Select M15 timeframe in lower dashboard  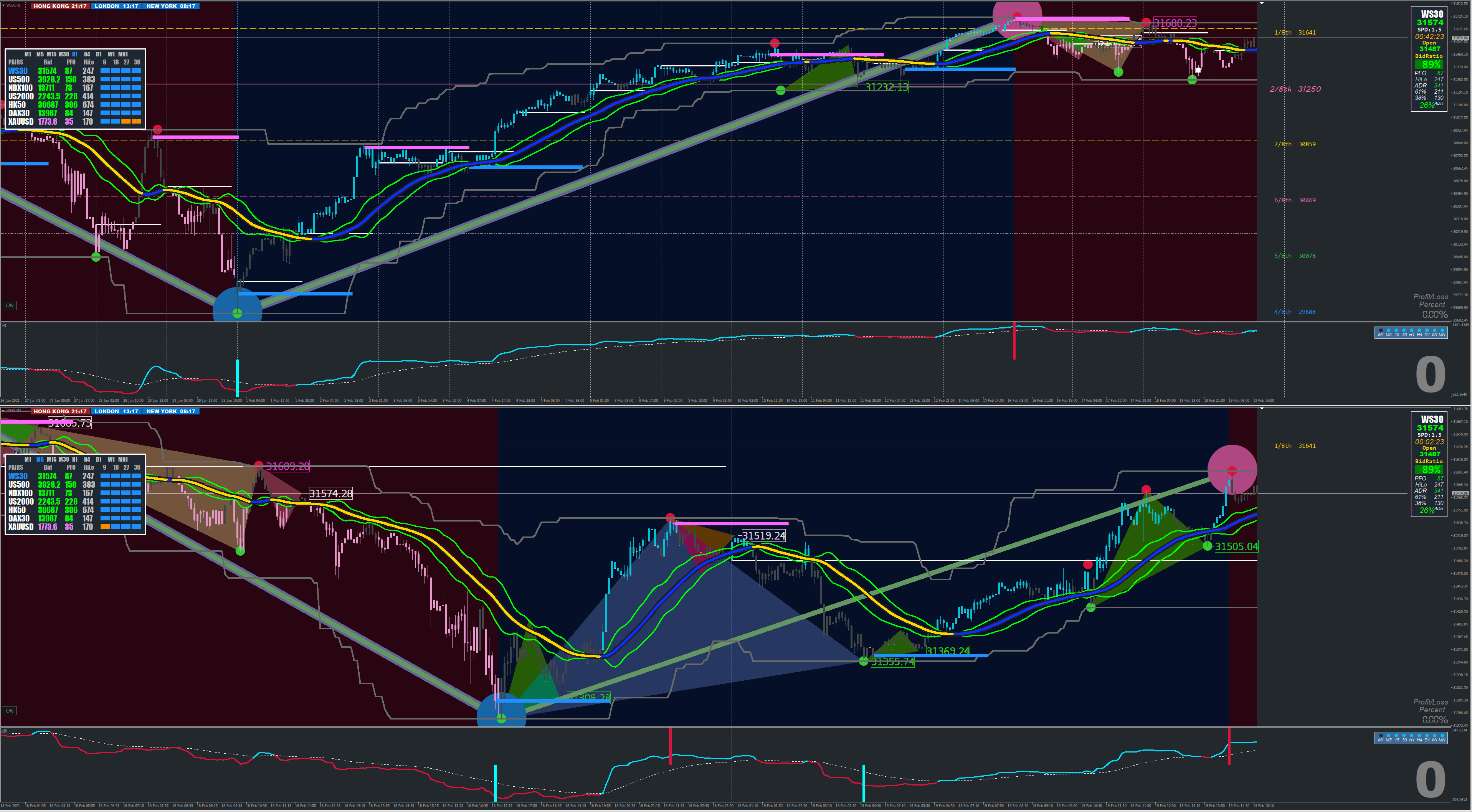[x=51, y=459]
